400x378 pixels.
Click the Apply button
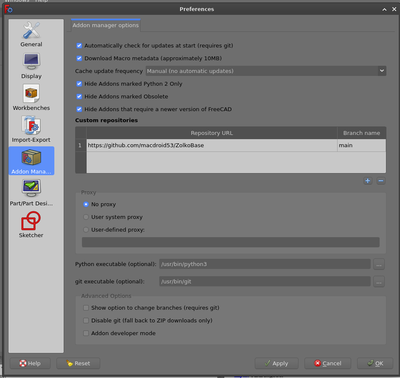coord(277,363)
